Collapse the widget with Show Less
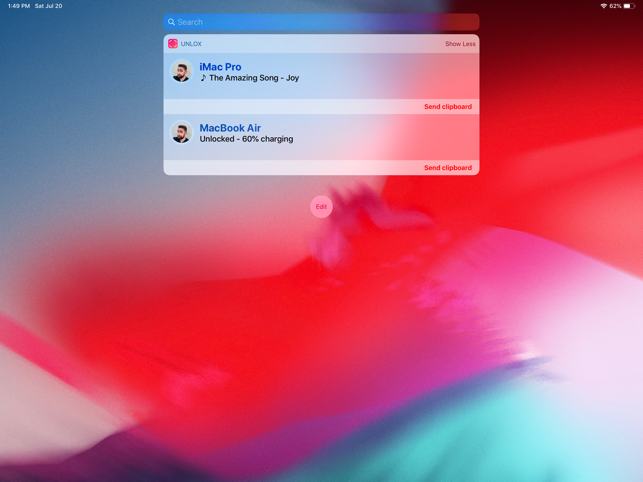Screen dimensions: 643x482 tap(460, 43)
